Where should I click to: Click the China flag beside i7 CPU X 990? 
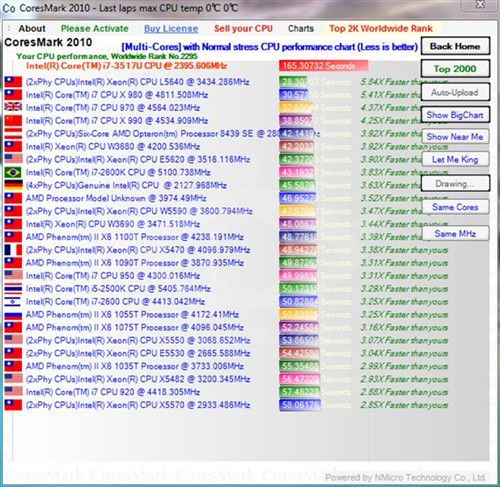pos(13,120)
